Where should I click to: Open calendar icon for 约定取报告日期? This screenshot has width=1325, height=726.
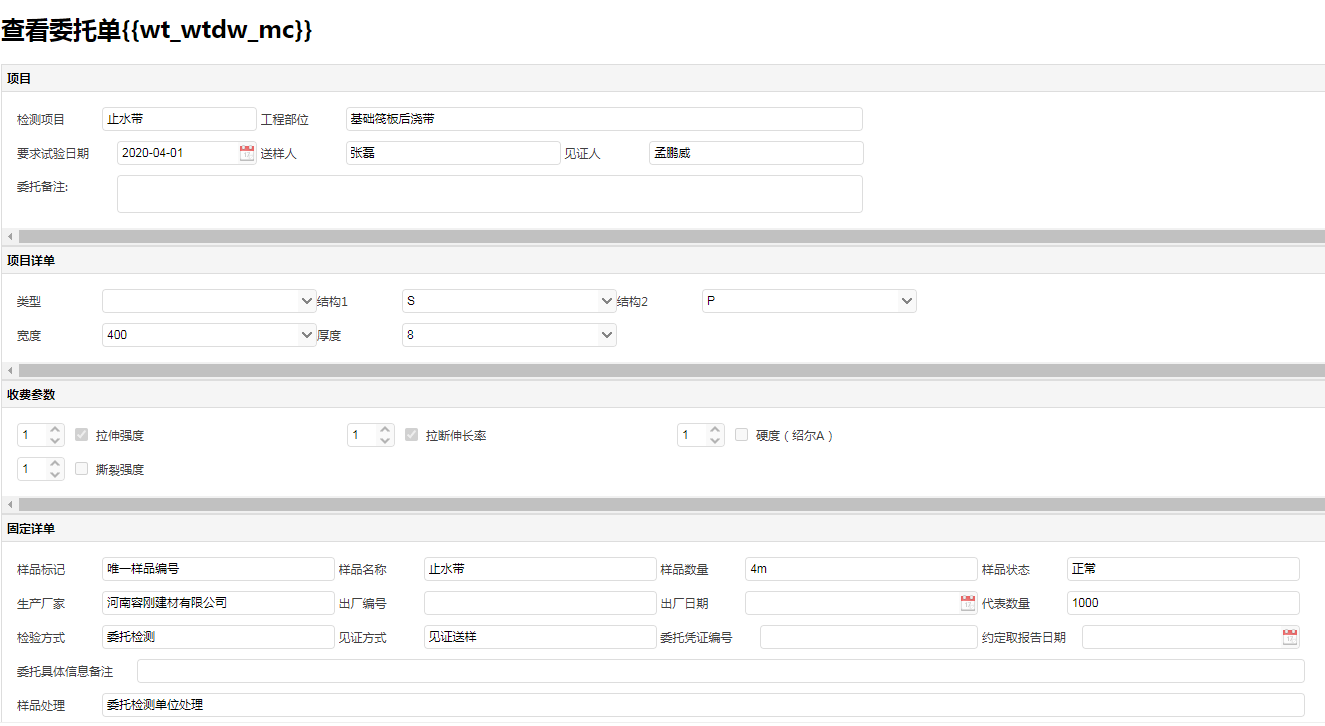(x=1290, y=637)
